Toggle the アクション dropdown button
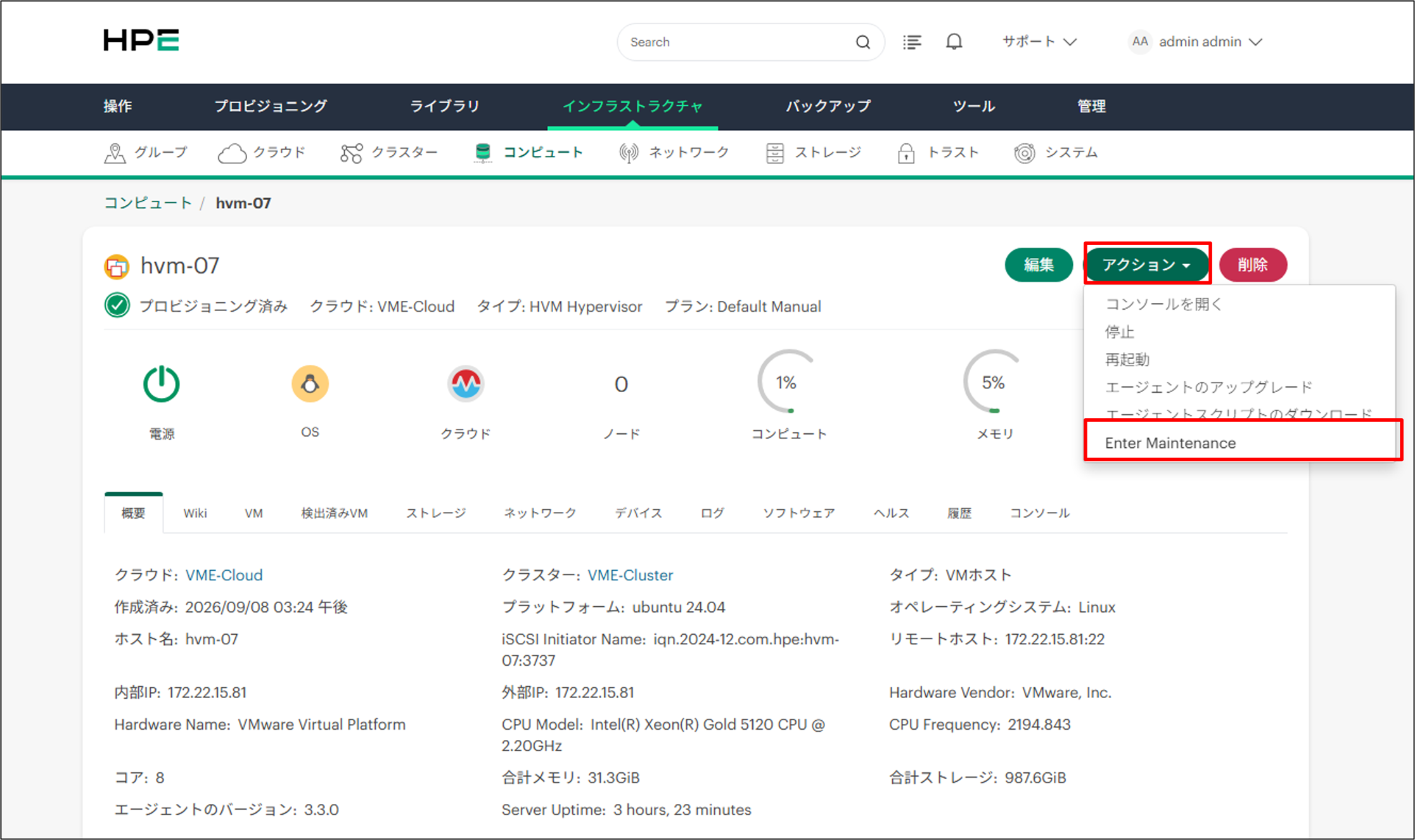The width and height of the screenshot is (1415, 840). pos(1147,264)
